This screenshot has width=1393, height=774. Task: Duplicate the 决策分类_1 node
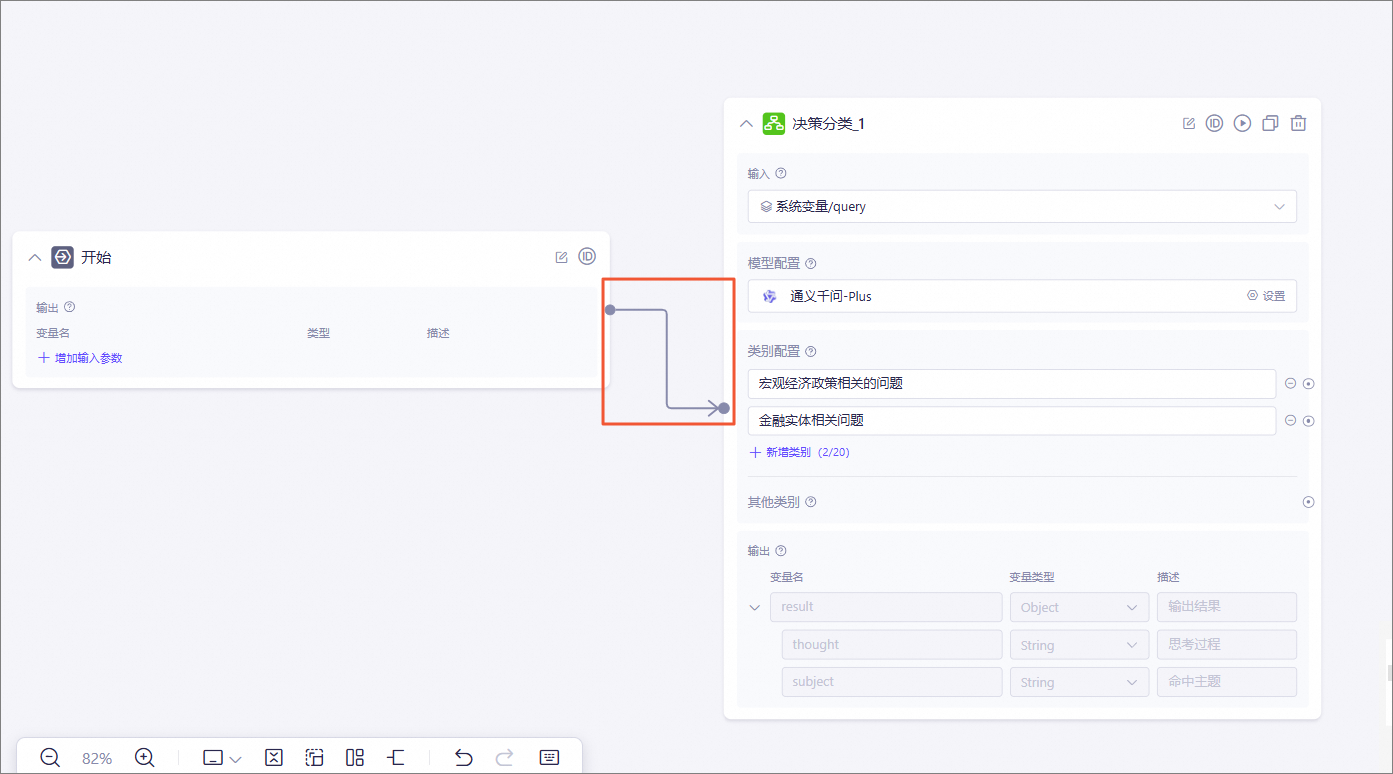(1270, 124)
